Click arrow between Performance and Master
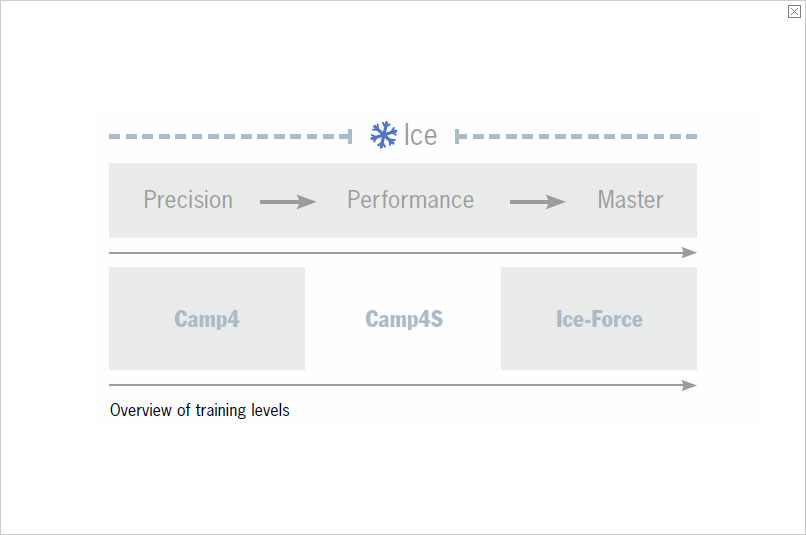 [538, 202]
